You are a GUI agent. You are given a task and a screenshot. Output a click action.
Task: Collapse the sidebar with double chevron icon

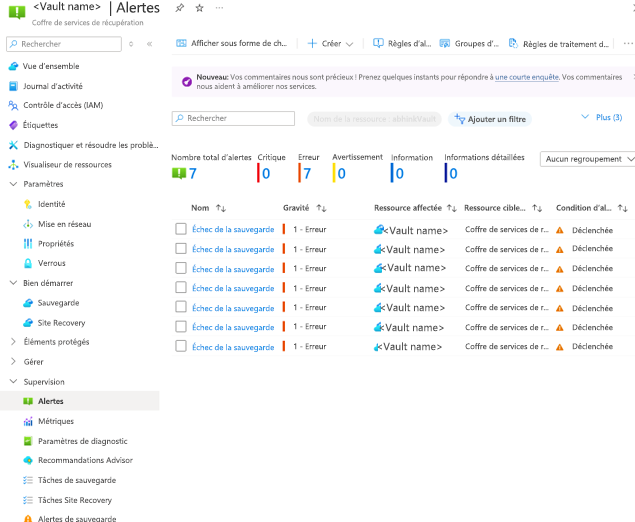(x=149, y=44)
